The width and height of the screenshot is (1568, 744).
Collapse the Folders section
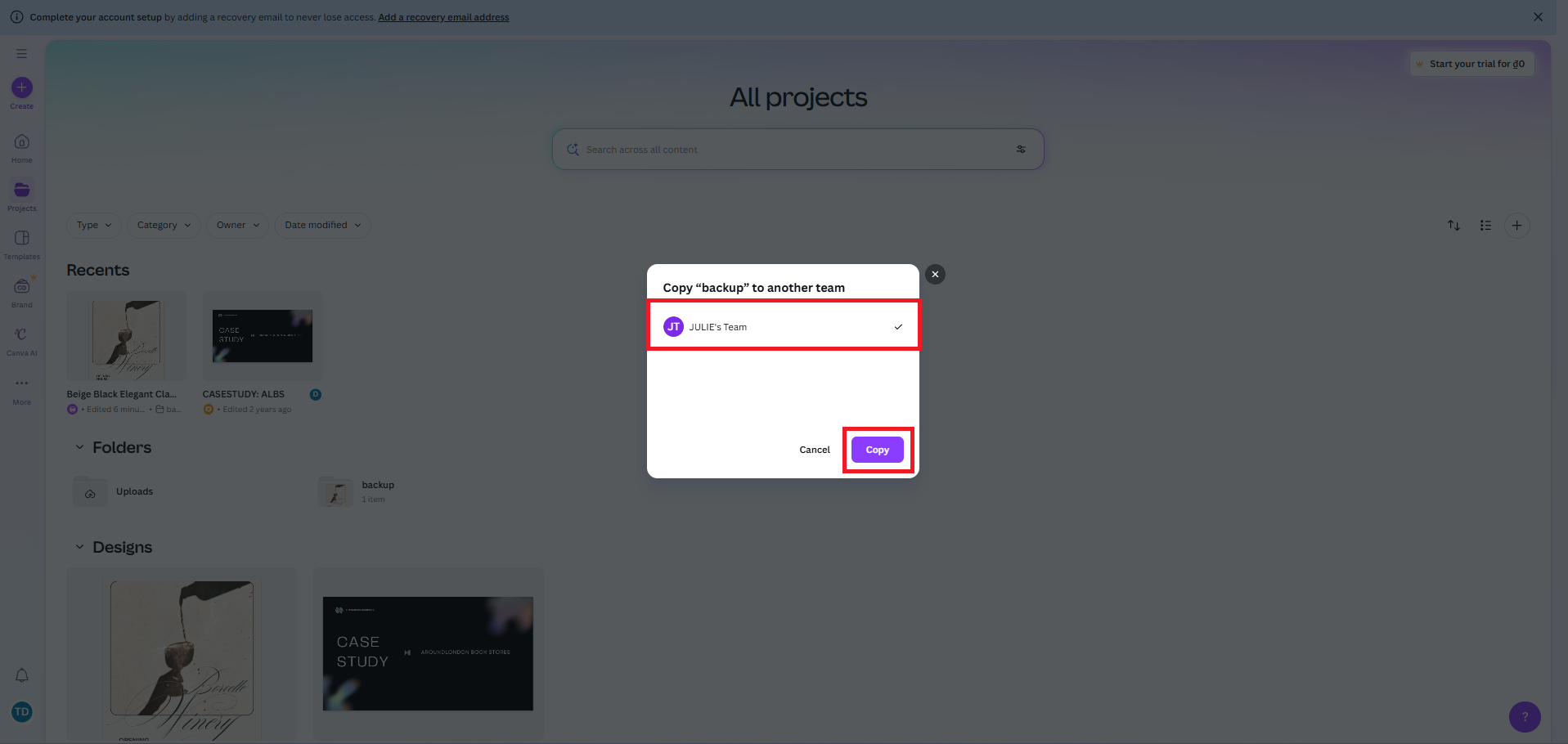point(80,447)
